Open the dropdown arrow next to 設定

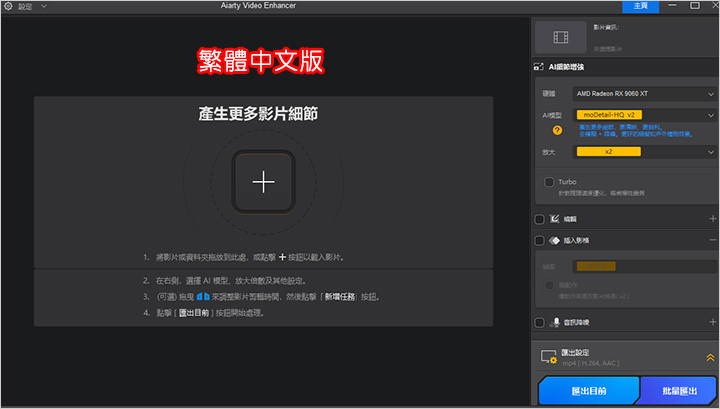click(44, 6)
